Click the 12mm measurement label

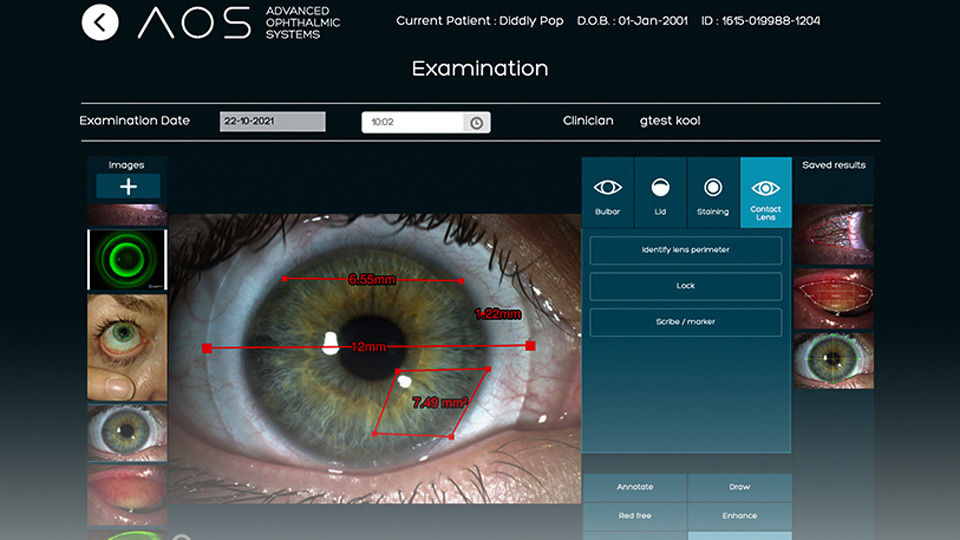pyautogui.click(x=368, y=347)
